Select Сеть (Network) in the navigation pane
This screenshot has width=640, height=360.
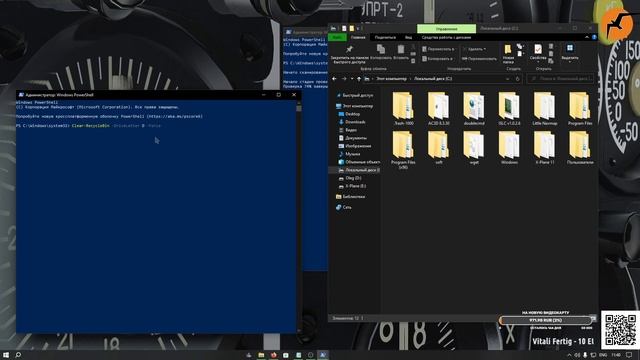[x=343, y=207]
